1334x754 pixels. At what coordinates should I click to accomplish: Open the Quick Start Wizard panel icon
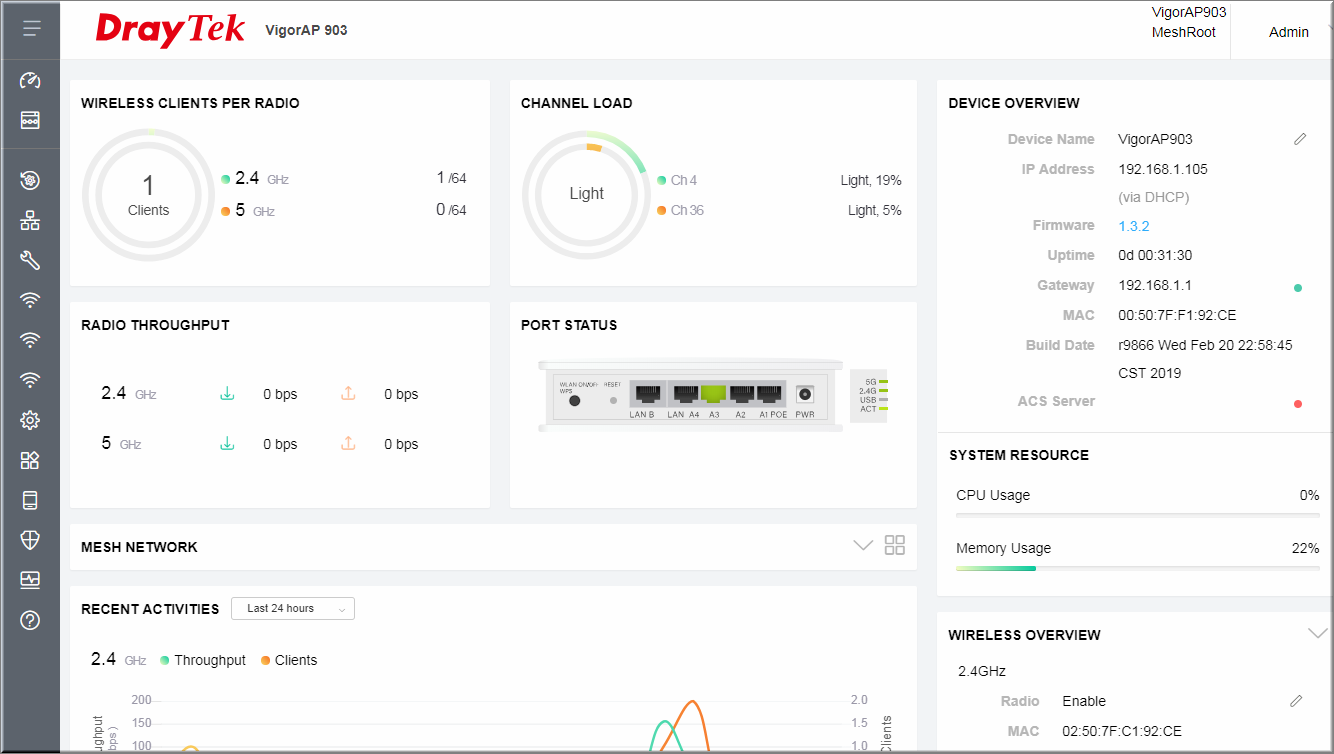[x=30, y=120]
